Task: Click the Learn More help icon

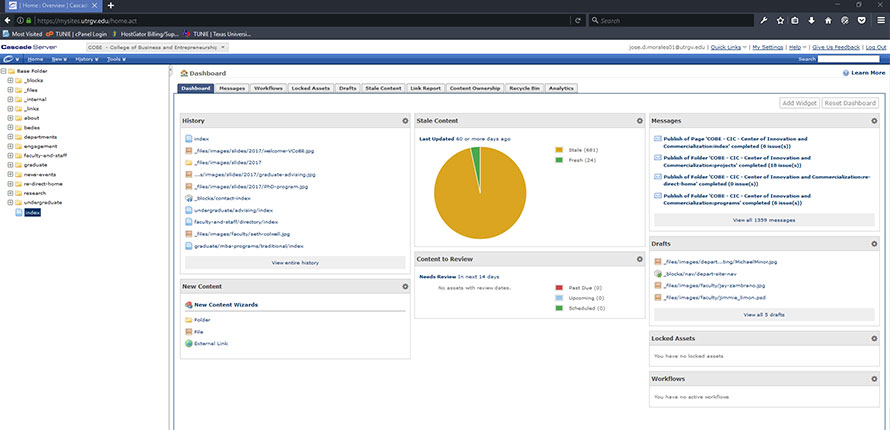Action: click(847, 73)
